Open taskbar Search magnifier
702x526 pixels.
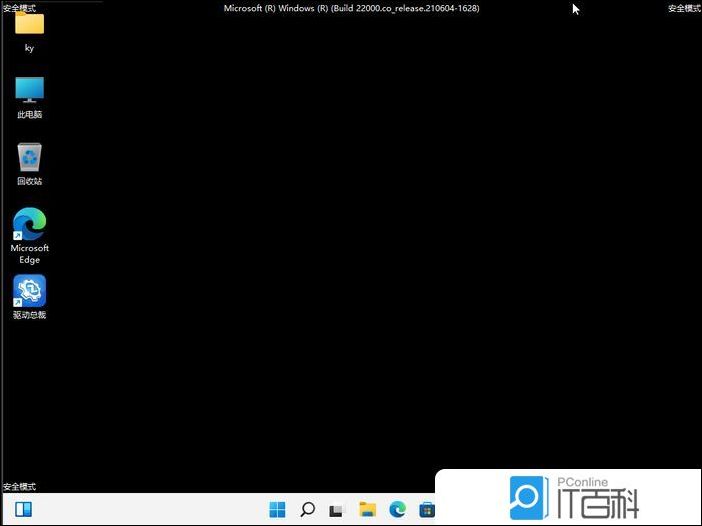tap(308, 509)
